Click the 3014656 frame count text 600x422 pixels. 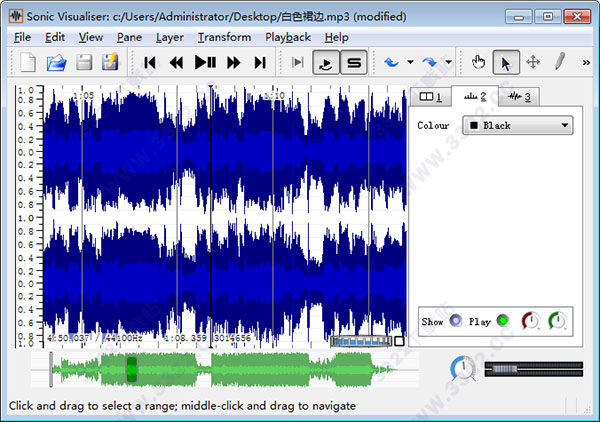[232, 338]
